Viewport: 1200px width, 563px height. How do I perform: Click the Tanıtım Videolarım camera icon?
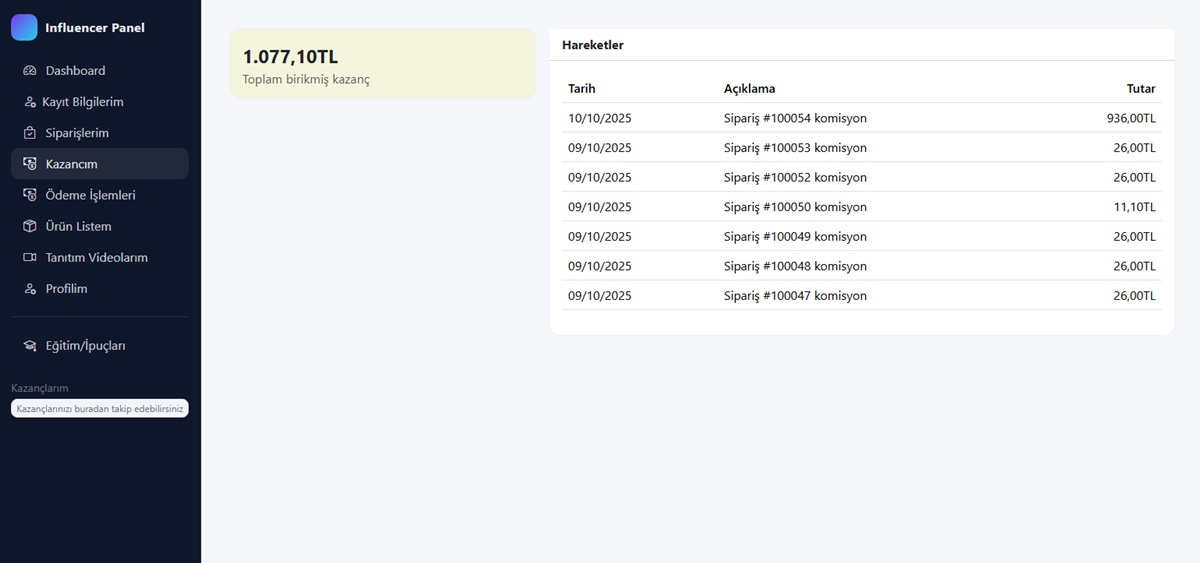30,257
